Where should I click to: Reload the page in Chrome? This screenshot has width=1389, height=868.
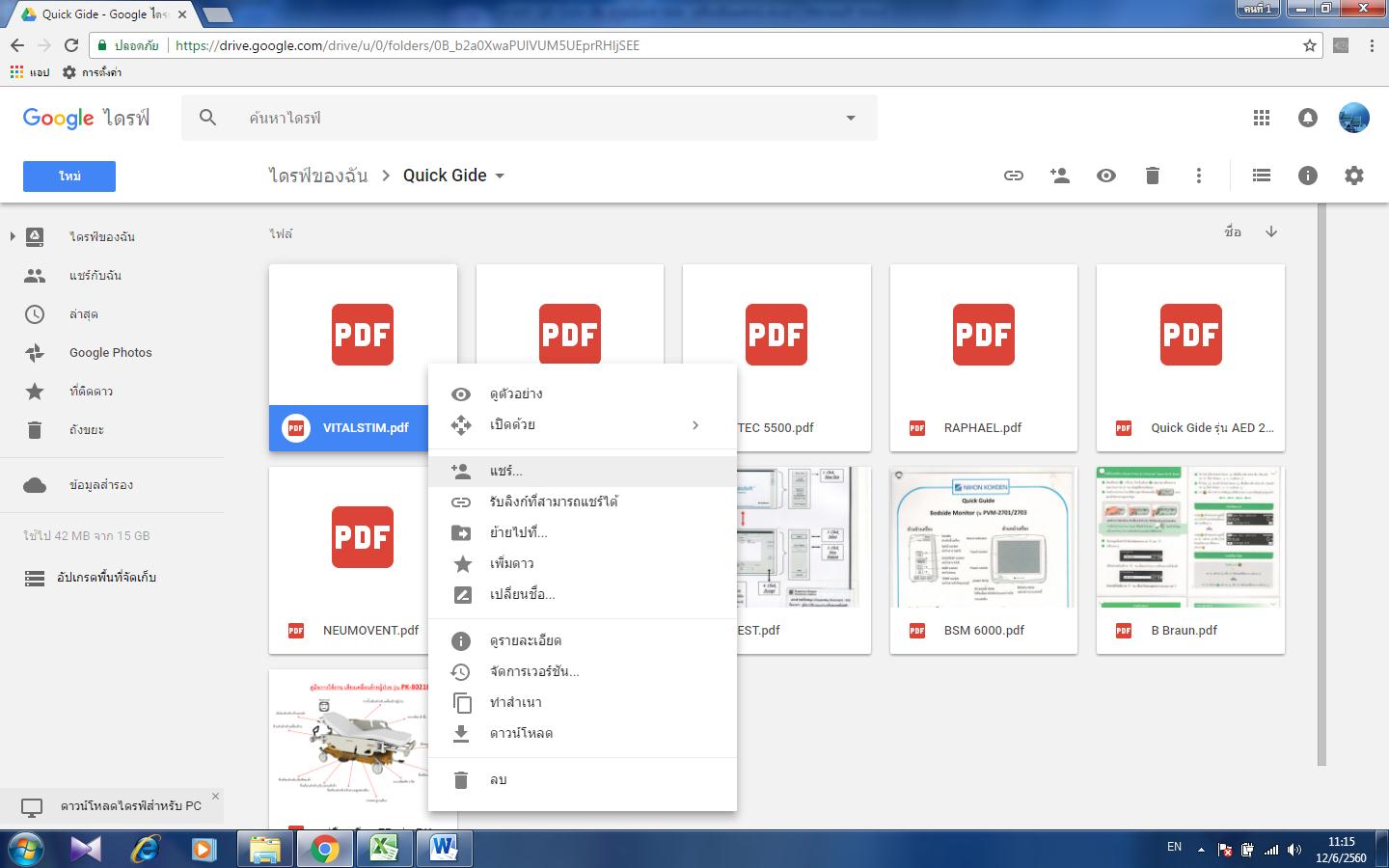click(71, 45)
